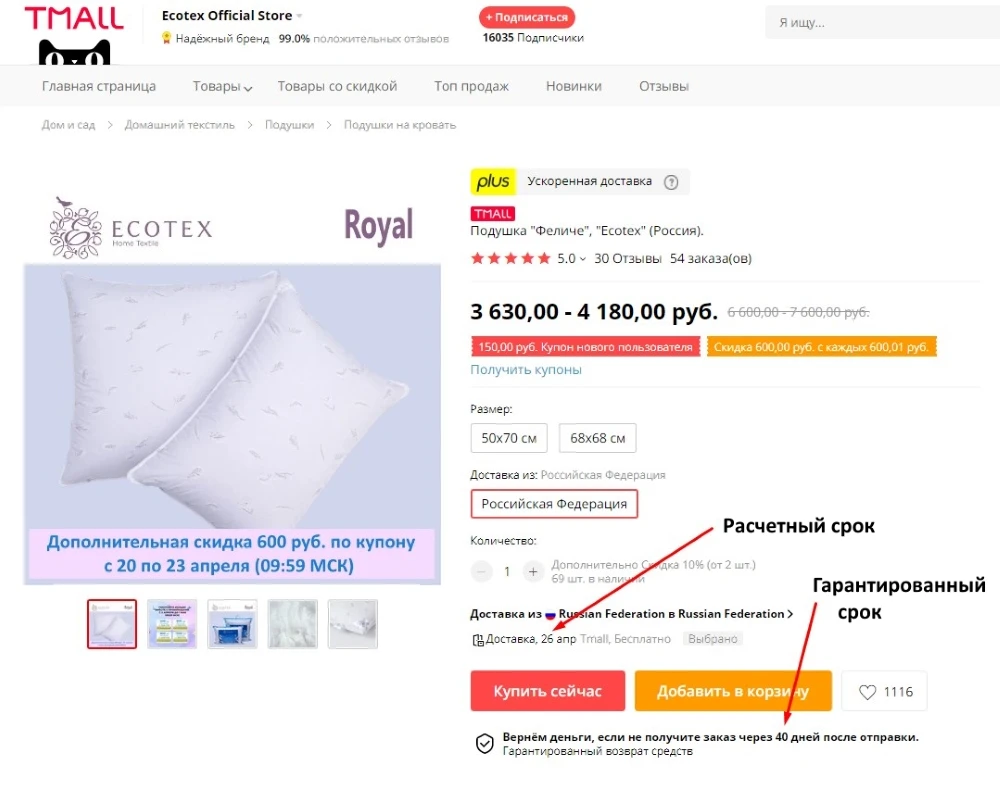Open the second product thumbnail

(172, 624)
